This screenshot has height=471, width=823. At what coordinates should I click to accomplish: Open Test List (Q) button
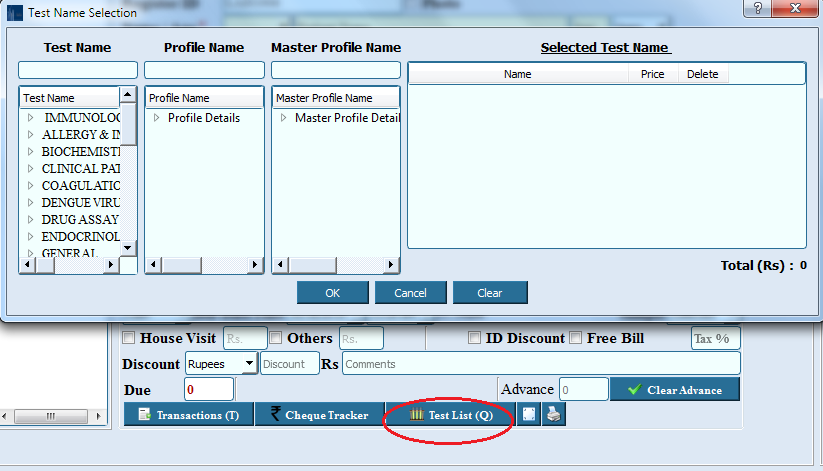[451, 415]
